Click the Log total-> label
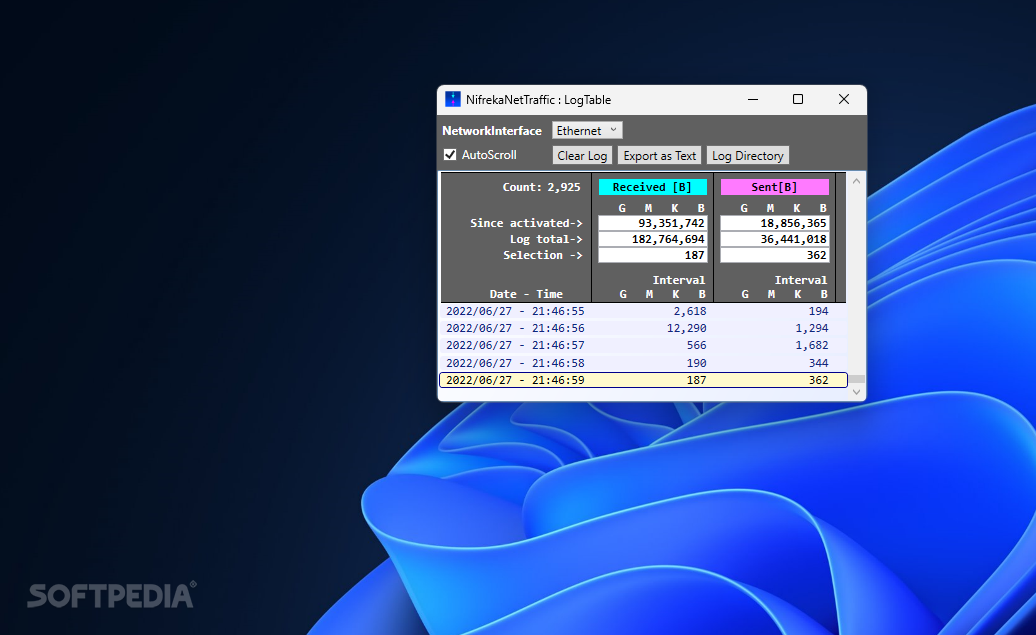1036x635 pixels. [x=546, y=239]
